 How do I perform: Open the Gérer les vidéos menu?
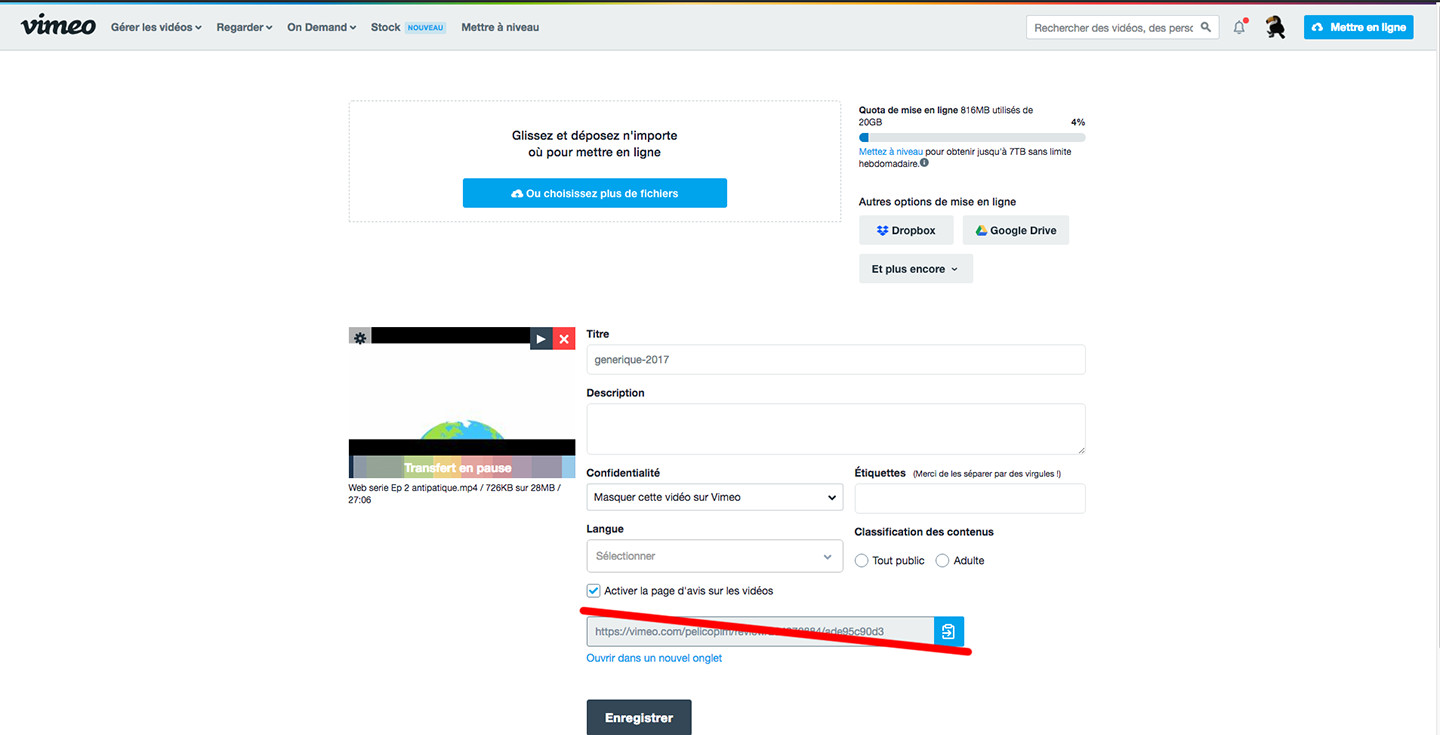156,28
